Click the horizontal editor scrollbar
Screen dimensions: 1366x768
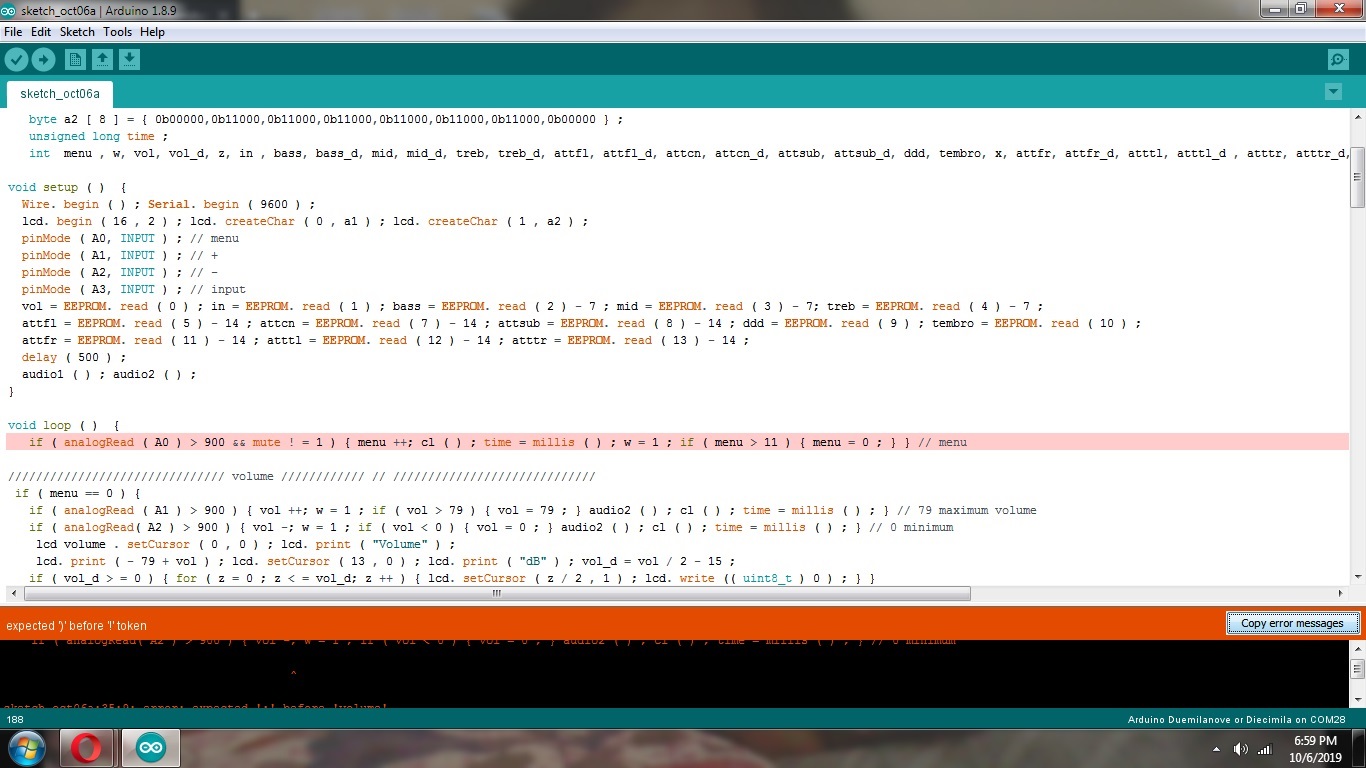[x=494, y=593]
